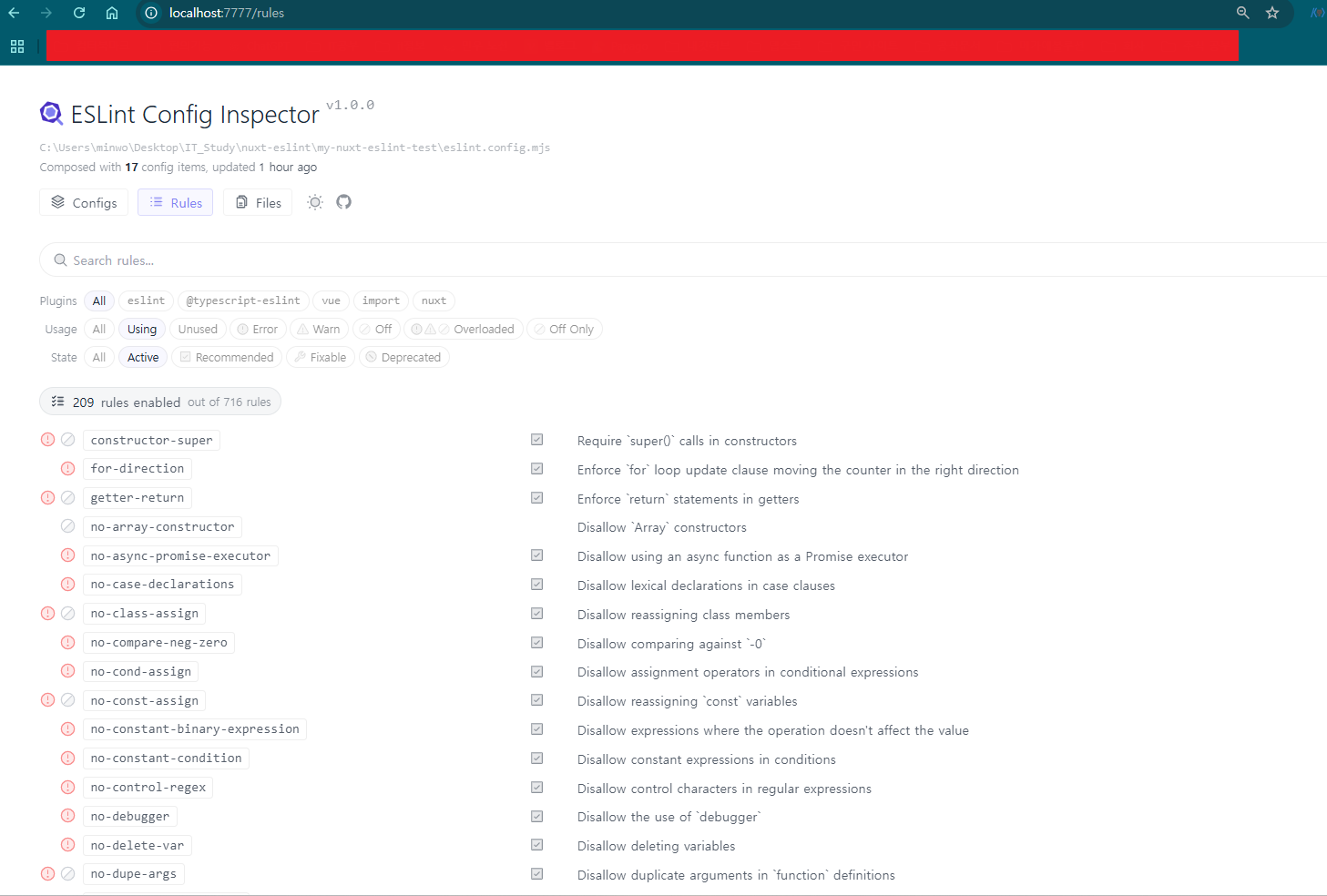Click the error icon beside for-direction
Screen dimensions: 1327x896
coord(67,468)
